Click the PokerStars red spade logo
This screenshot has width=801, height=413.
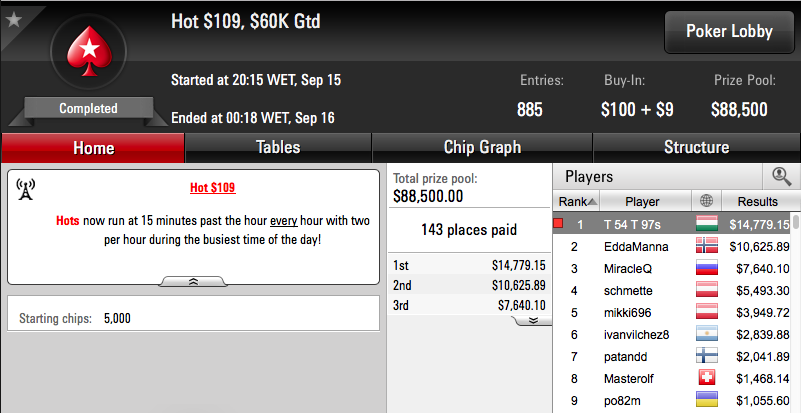click(89, 51)
